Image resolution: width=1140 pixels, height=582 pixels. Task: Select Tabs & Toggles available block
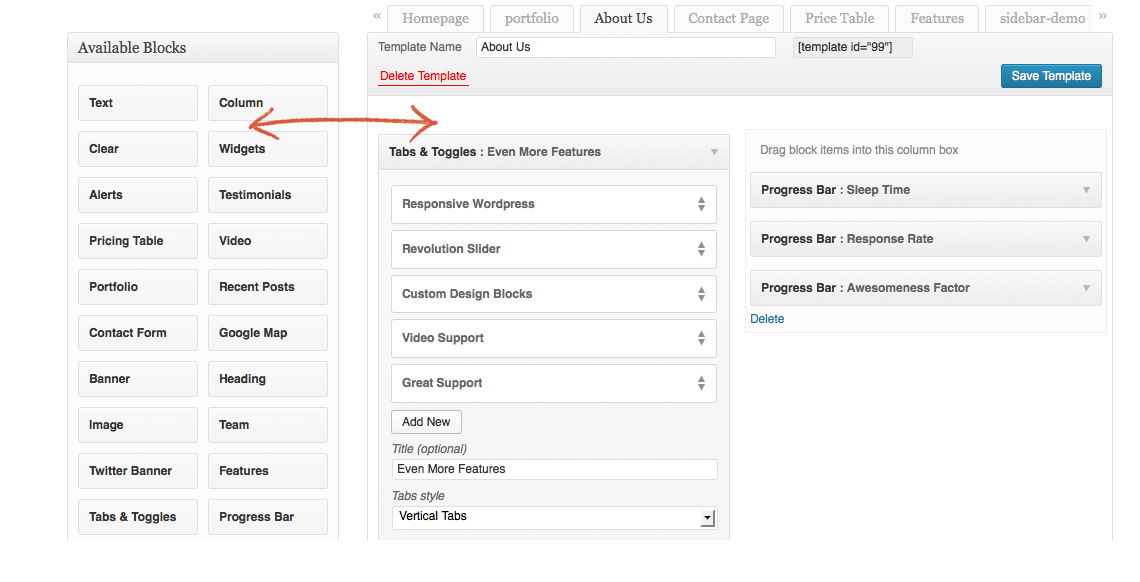pyautogui.click(x=137, y=517)
